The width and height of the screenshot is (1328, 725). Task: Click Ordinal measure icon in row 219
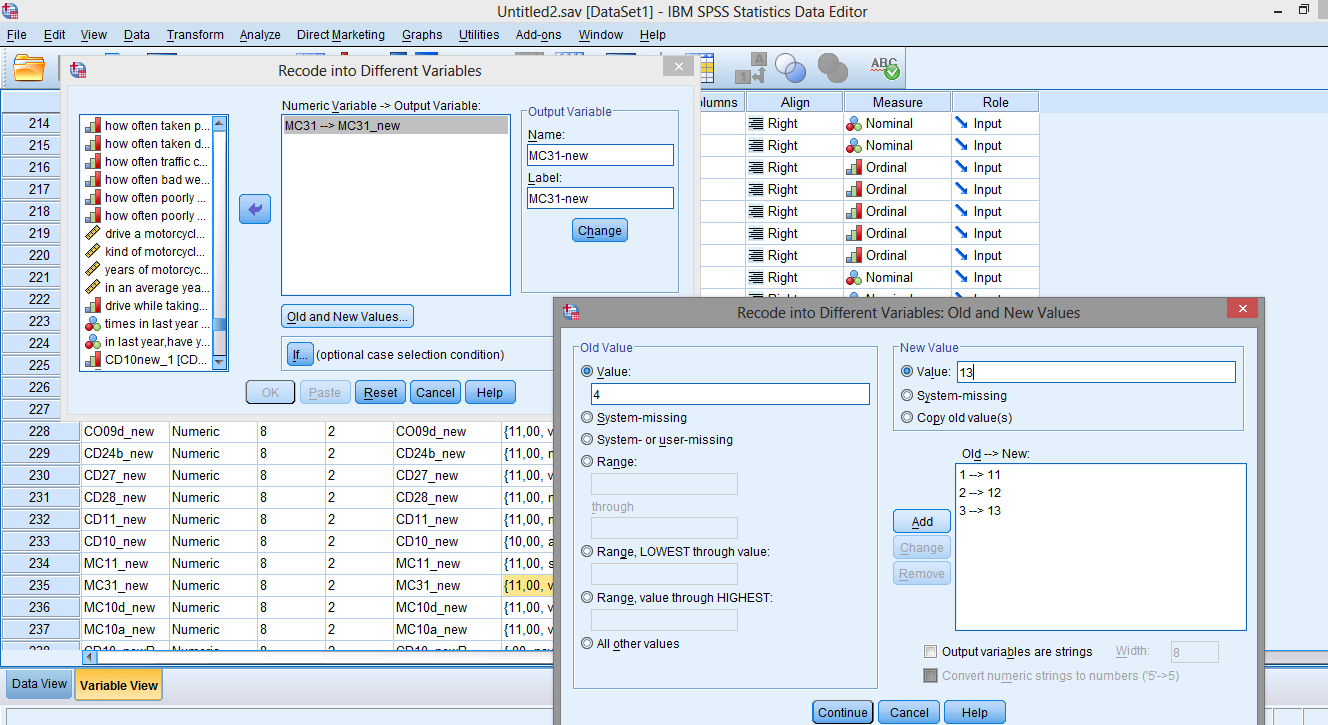pos(854,234)
